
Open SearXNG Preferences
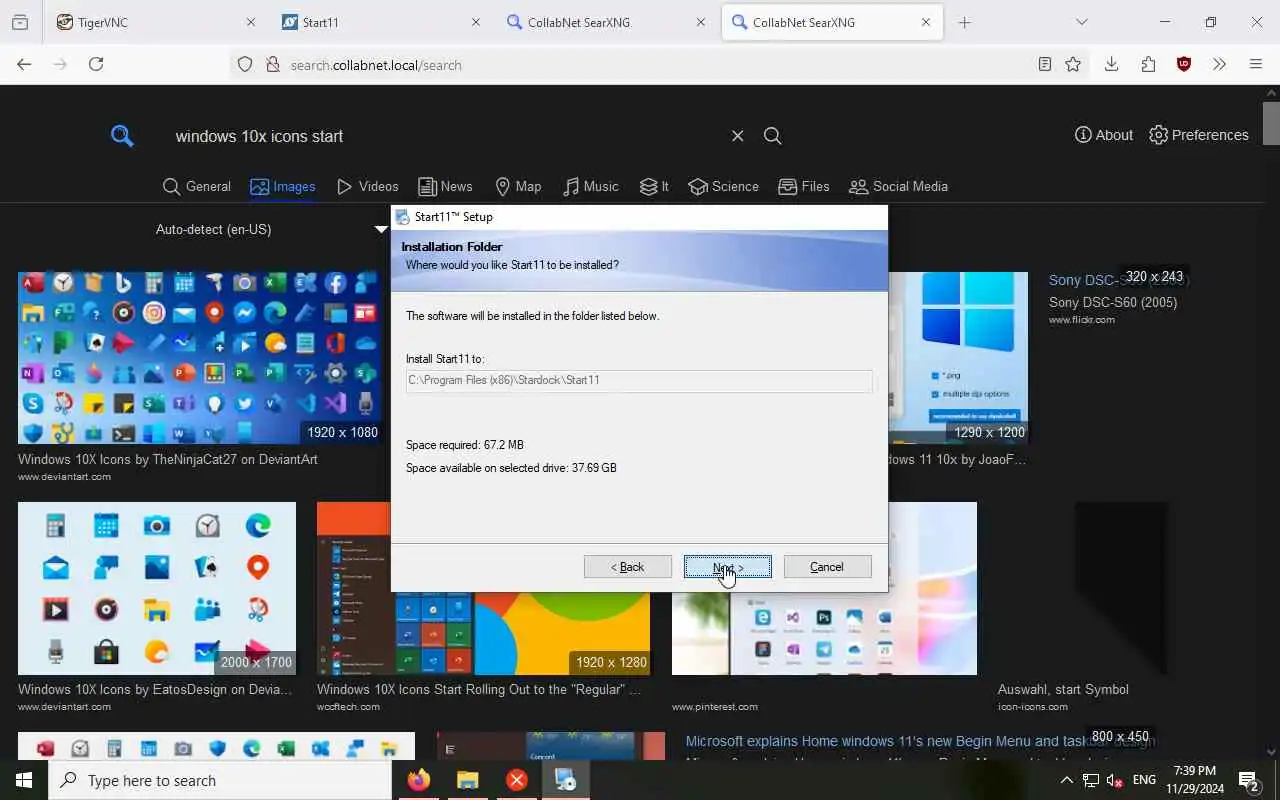coord(1199,135)
